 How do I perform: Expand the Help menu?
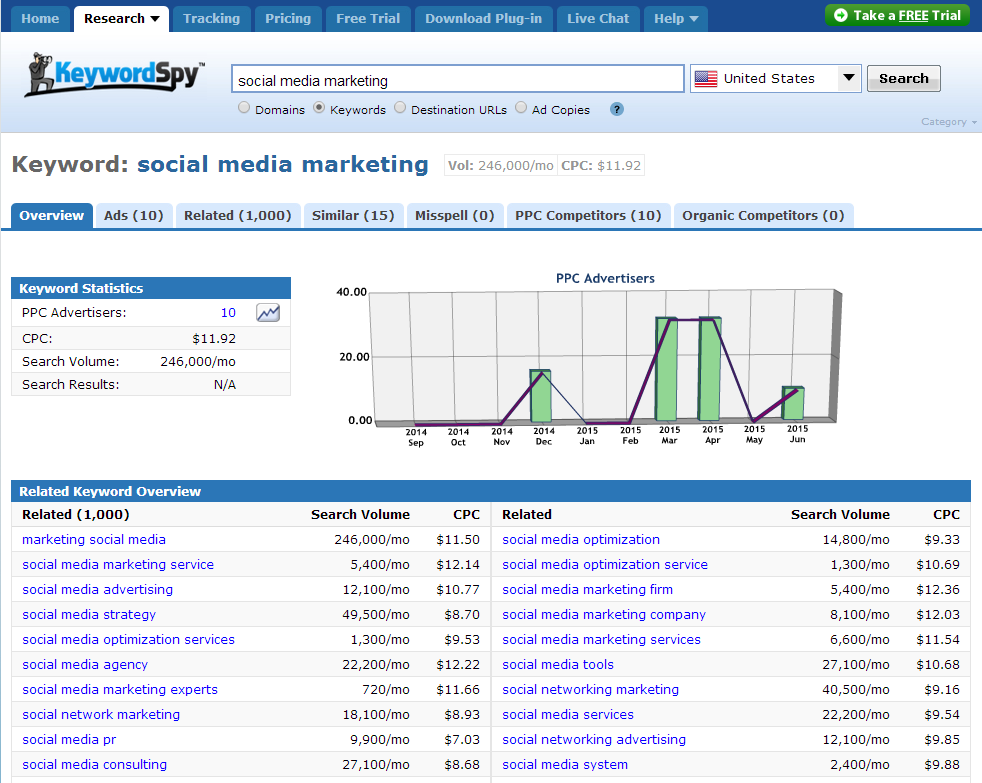click(x=676, y=19)
